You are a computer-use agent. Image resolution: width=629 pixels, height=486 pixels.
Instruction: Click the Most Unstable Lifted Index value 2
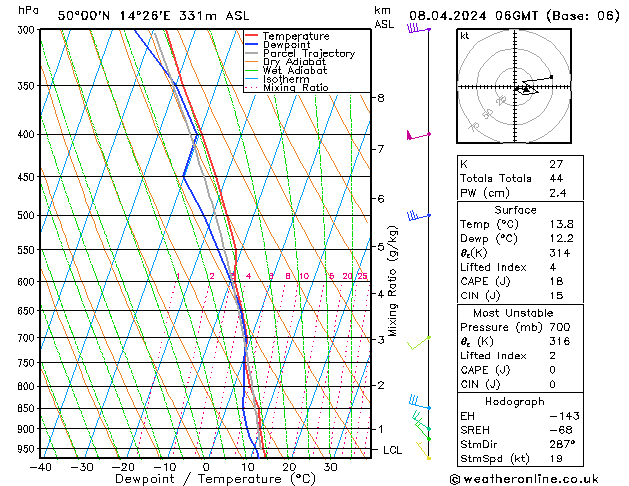point(553,356)
